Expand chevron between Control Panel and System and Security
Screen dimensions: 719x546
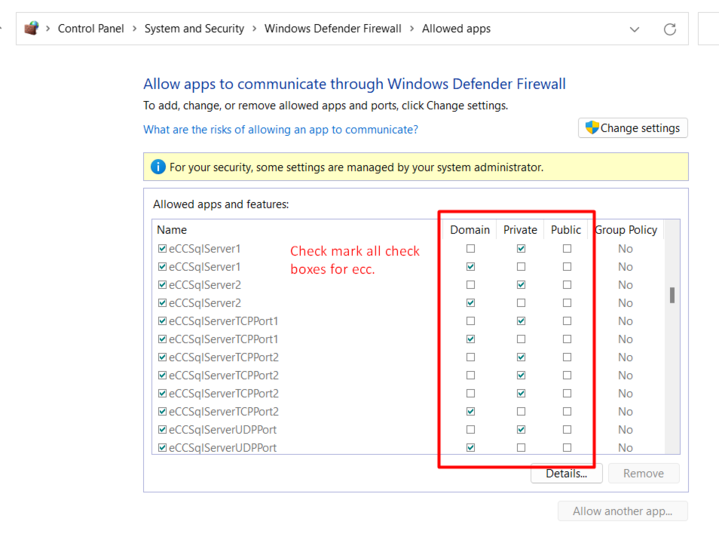(134, 28)
